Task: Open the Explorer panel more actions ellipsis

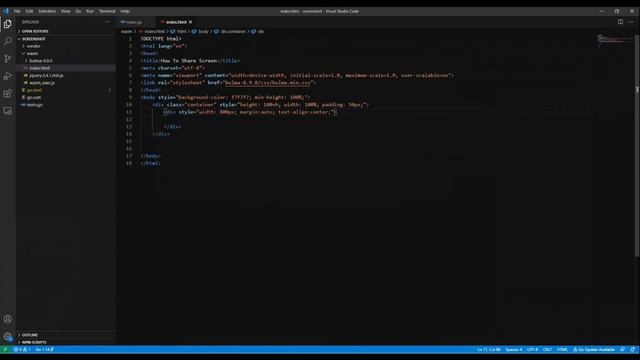Action: point(107,22)
